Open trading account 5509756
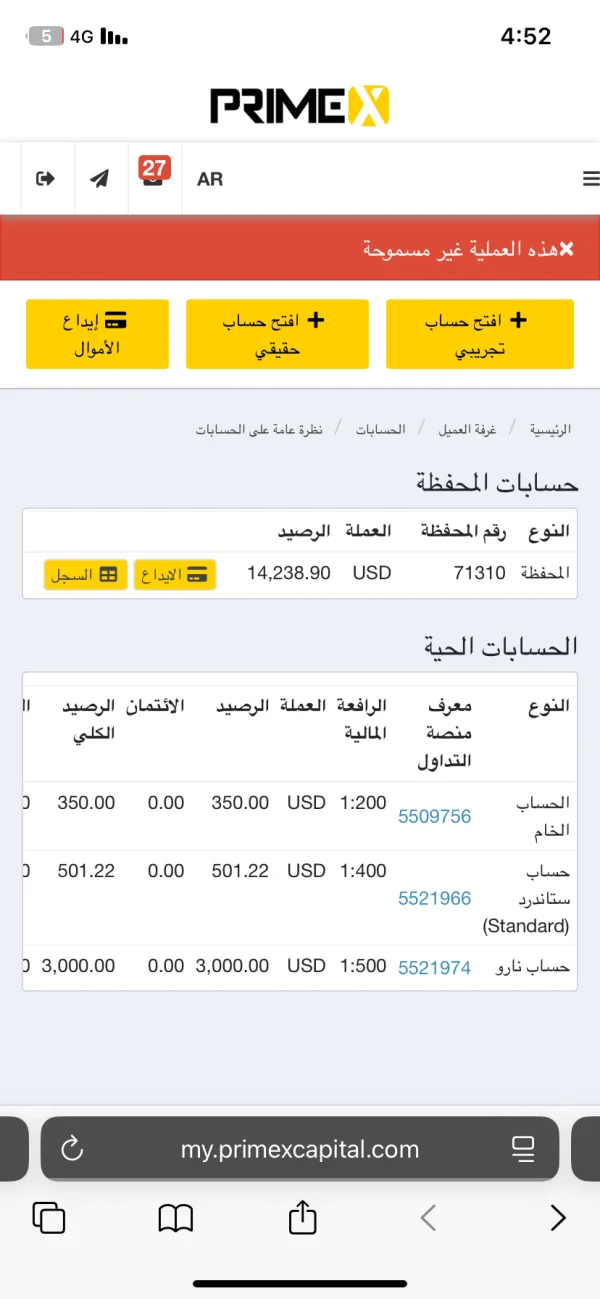The width and height of the screenshot is (600, 1299). 434,816
